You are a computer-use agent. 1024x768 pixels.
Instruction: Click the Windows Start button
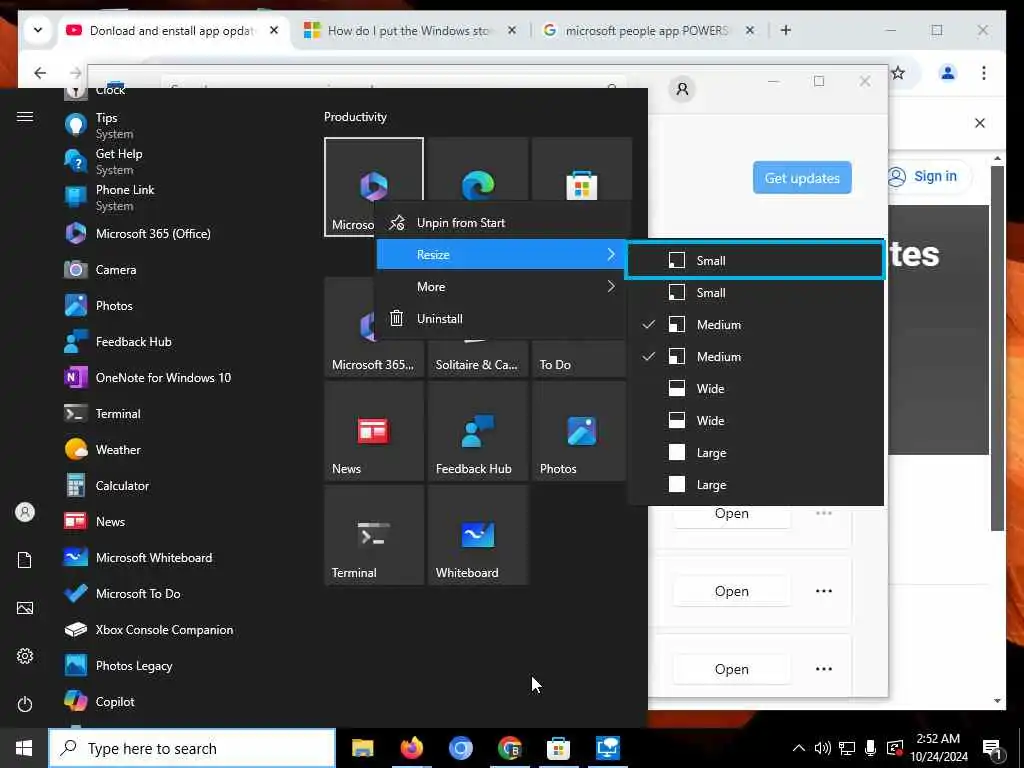pyautogui.click(x=24, y=748)
